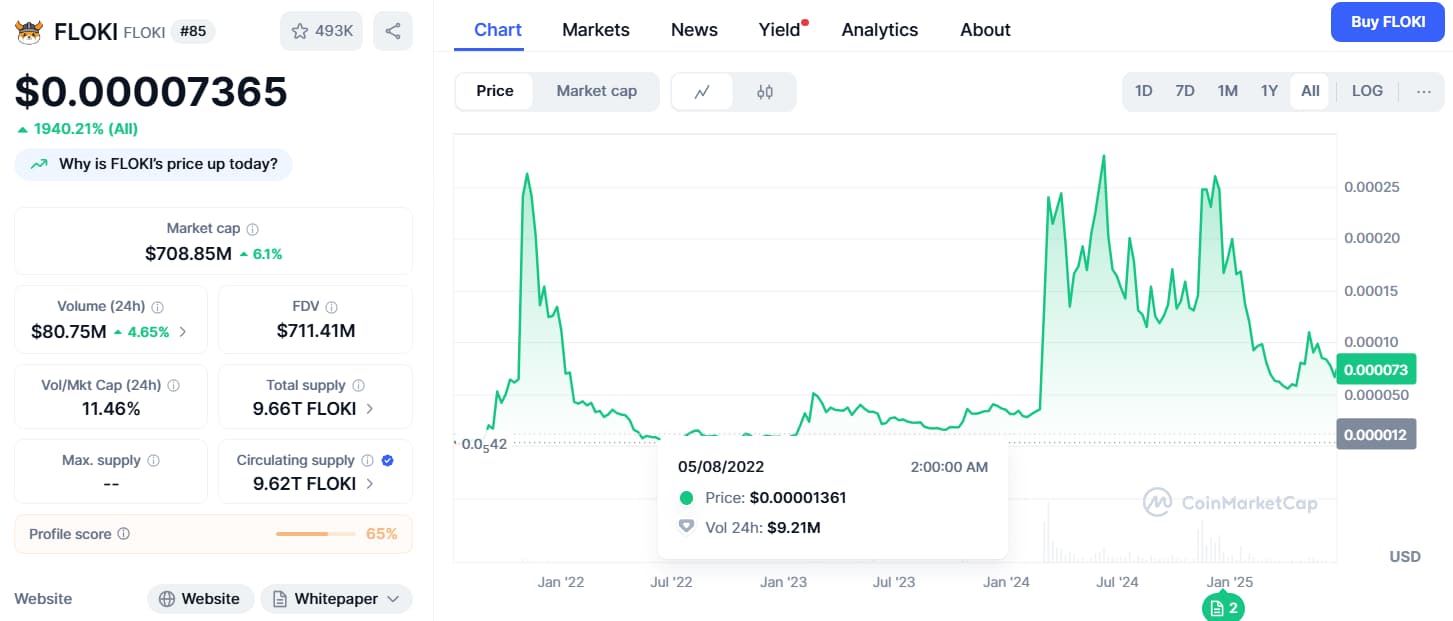The image size is (1453, 621).
Task: Click the USD currency label
Action: (x=1405, y=556)
